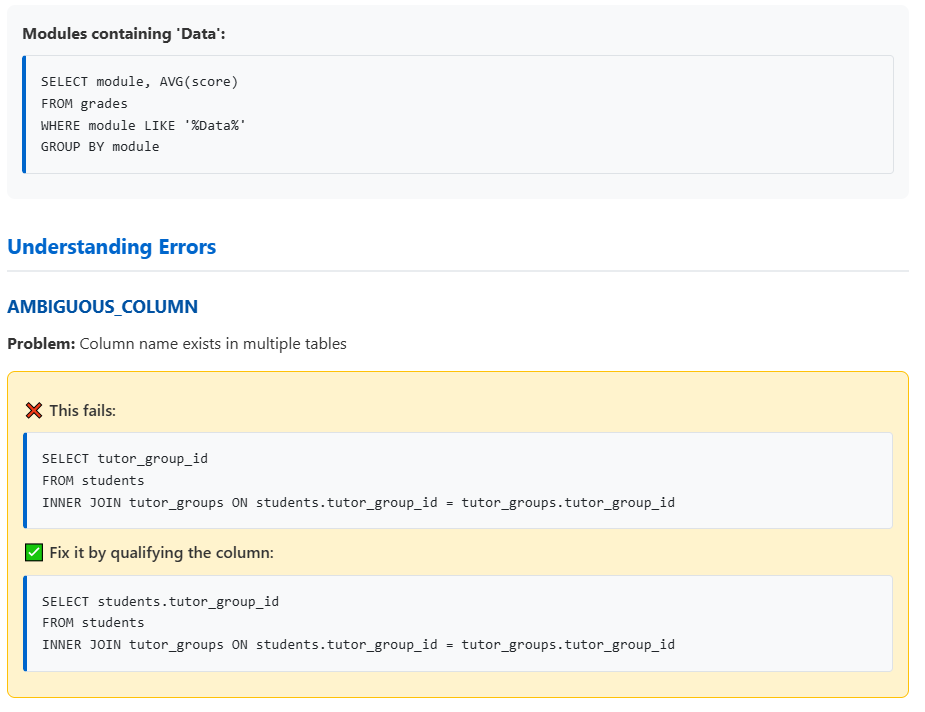This screenshot has width=925, height=712.
Task: Click the blue left bar of the grades query block
Action: (x=24, y=114)
